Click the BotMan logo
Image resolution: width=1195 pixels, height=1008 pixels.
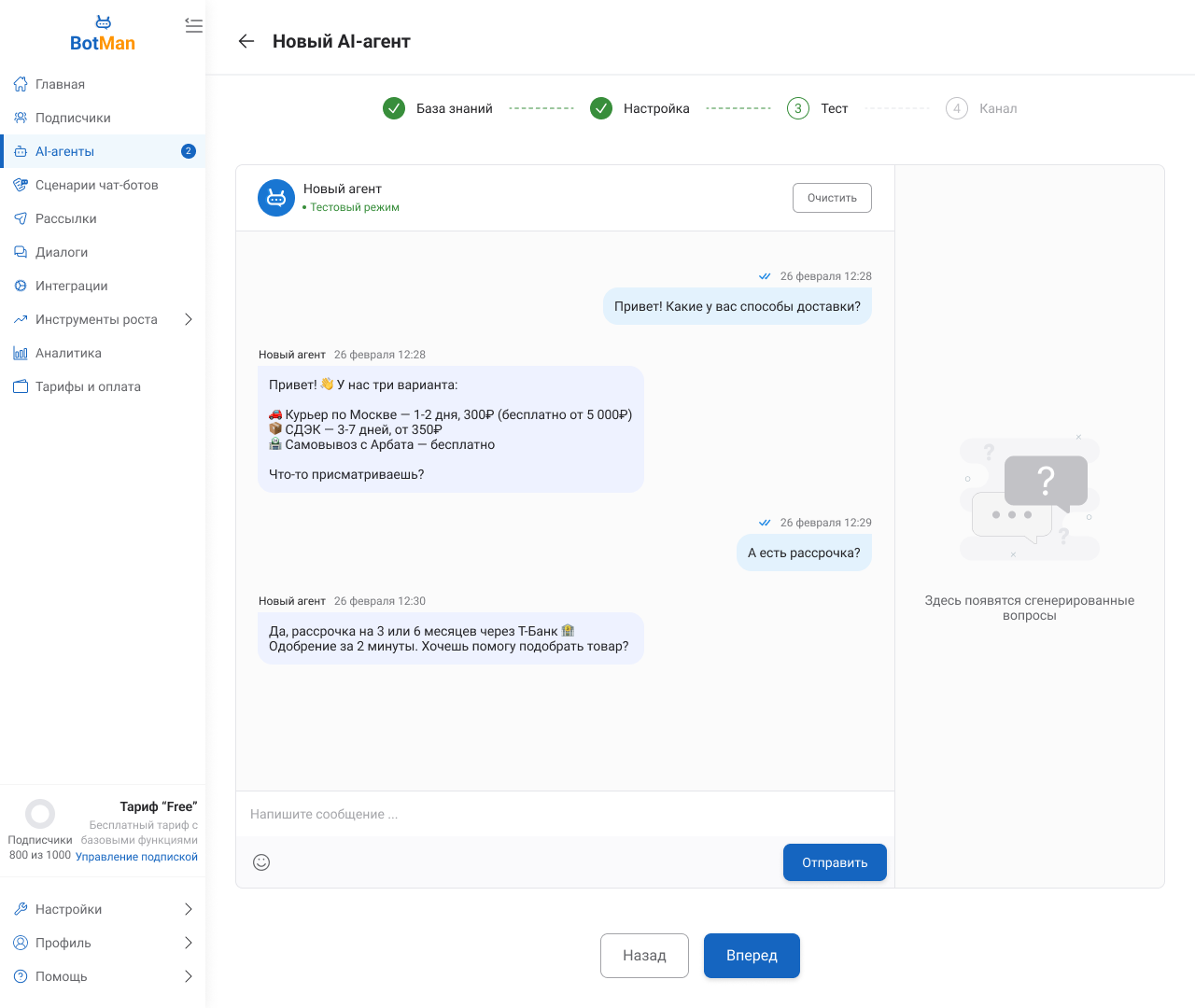[x=103, y=35]
